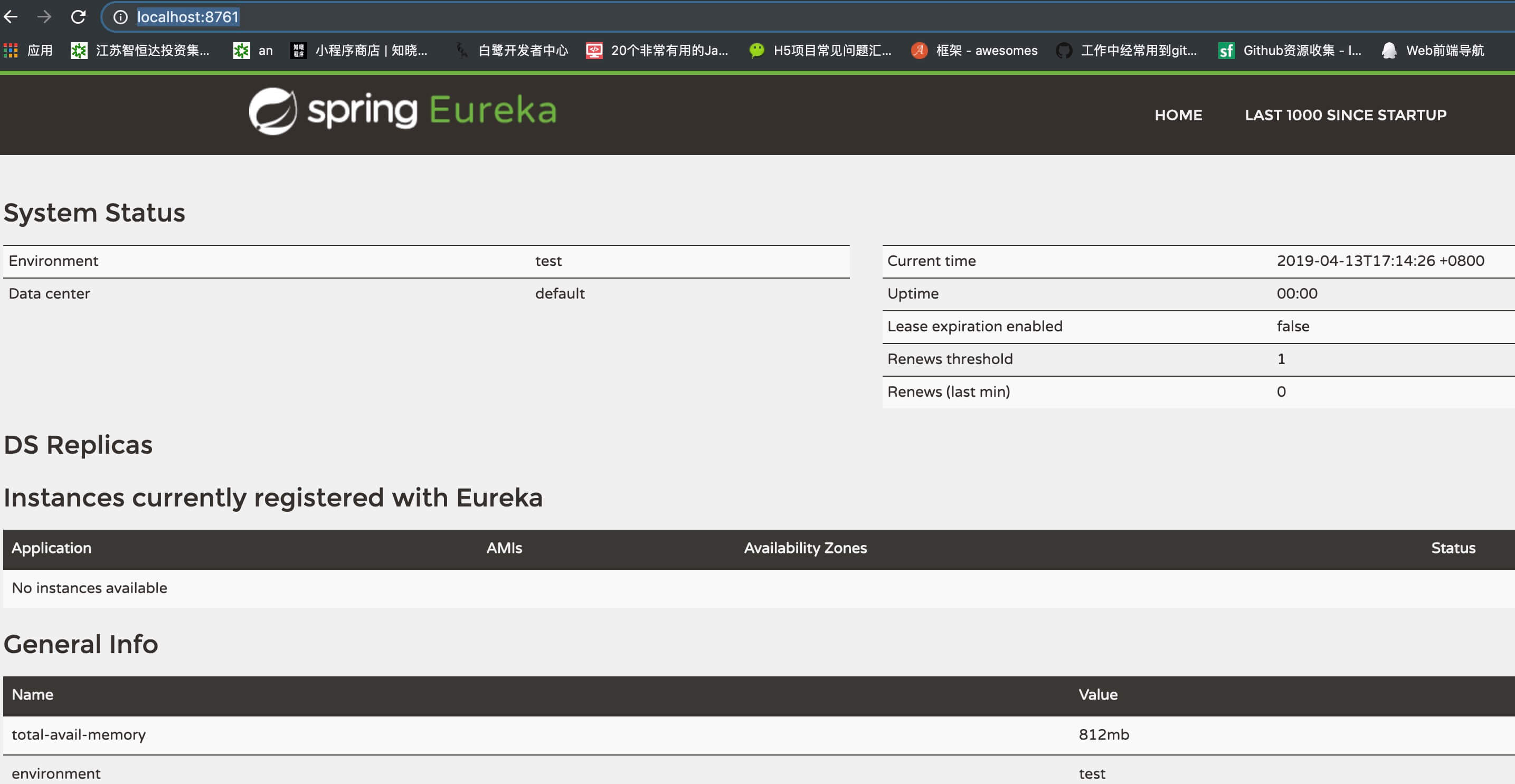The height and width of the screenshot is (784, 1515).
Task: Click the Data center value 'default'
Action: (560, 294)
